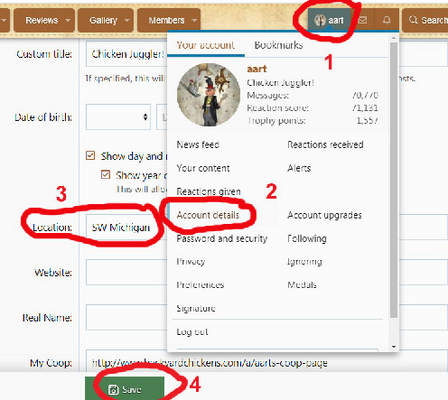Open the alerts bell icon
This screenshot has width=448, height=400.
pyautogui.click(x=387, y=20)
